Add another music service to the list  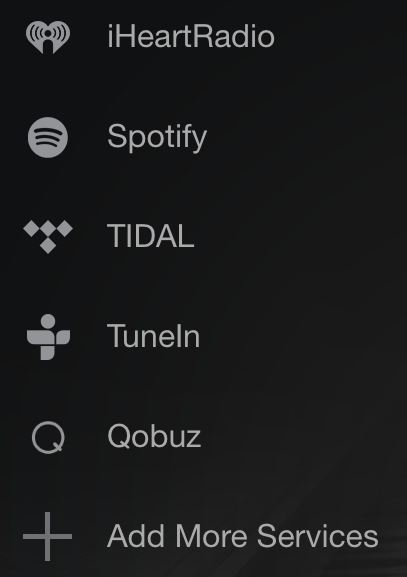click(204, 536)
